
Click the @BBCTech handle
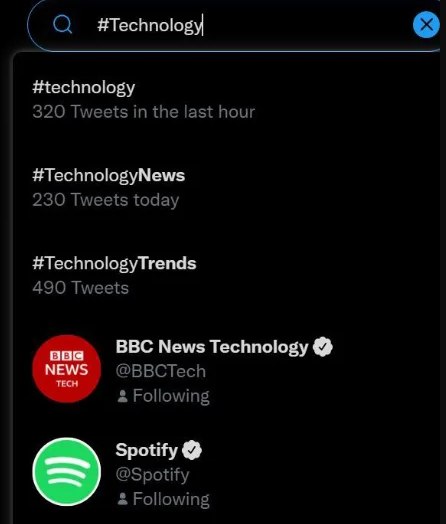(x=161, y=371)
